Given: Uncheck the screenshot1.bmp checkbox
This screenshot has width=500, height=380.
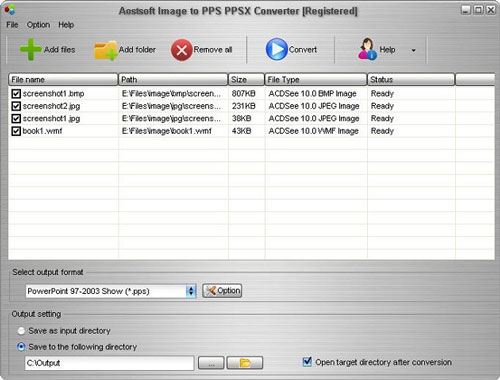Looking at the screenshot, I should point(16,94).
